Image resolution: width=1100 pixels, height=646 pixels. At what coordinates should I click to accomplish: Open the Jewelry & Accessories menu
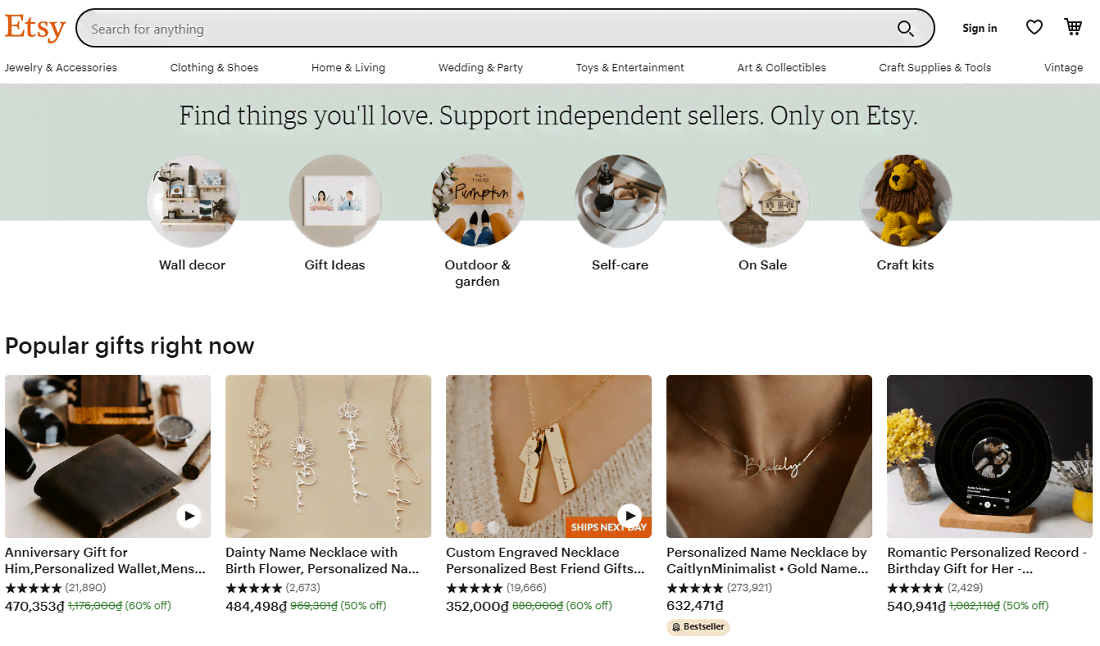(61, 68)
